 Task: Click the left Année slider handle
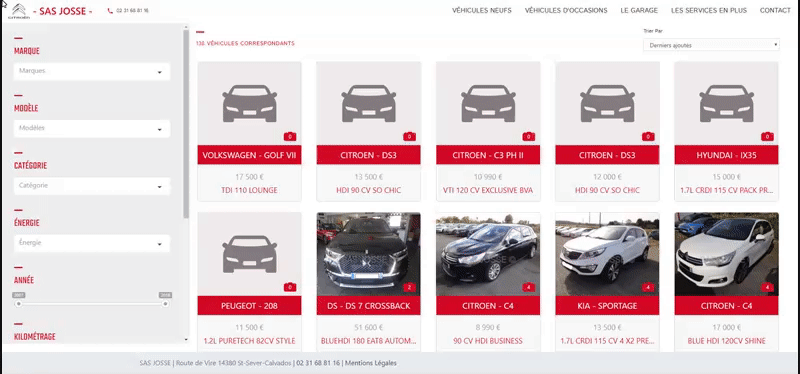(x=18, y=304)
